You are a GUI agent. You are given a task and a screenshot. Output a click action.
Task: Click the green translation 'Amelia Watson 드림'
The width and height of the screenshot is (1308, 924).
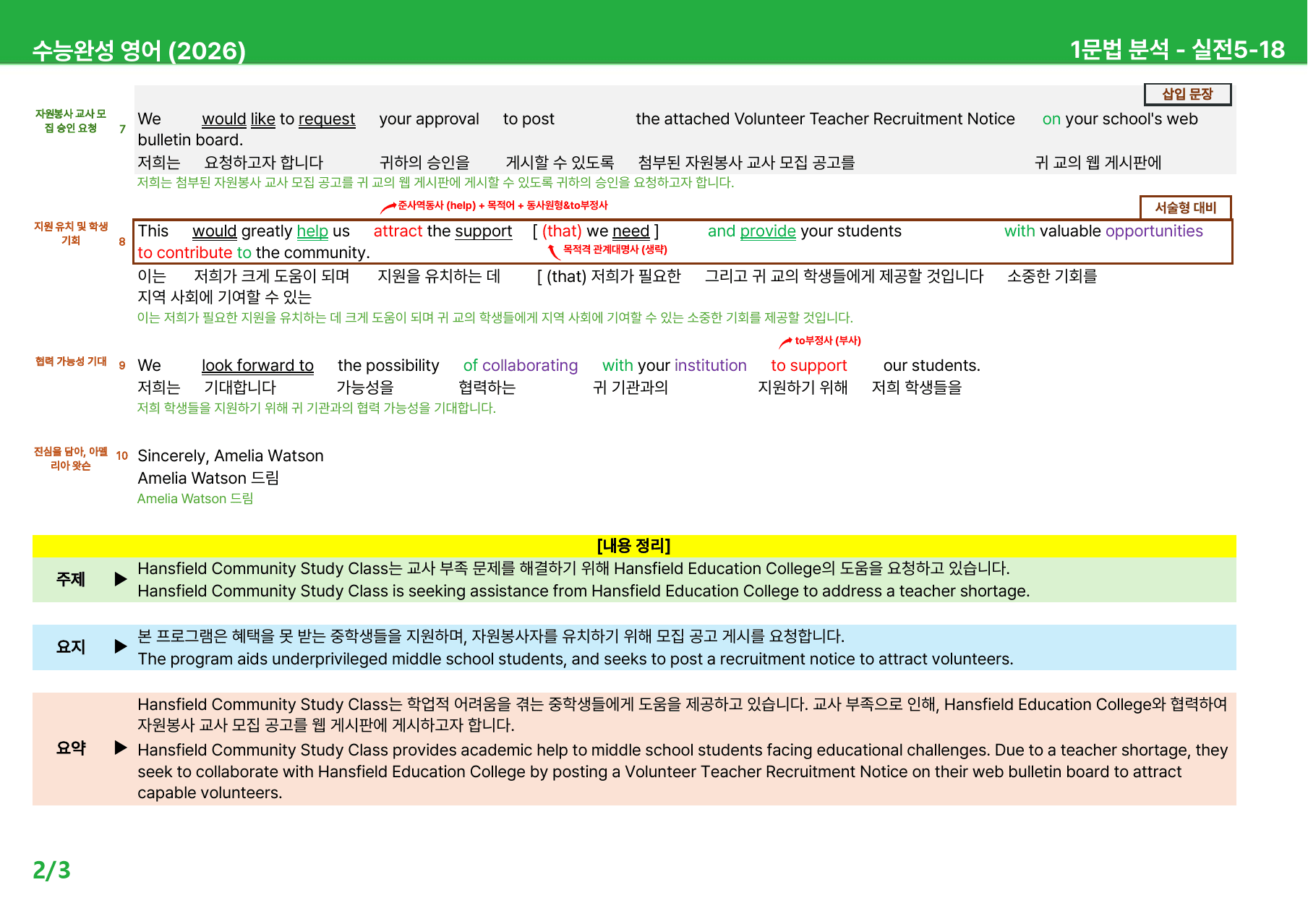(x=195, y=499)
